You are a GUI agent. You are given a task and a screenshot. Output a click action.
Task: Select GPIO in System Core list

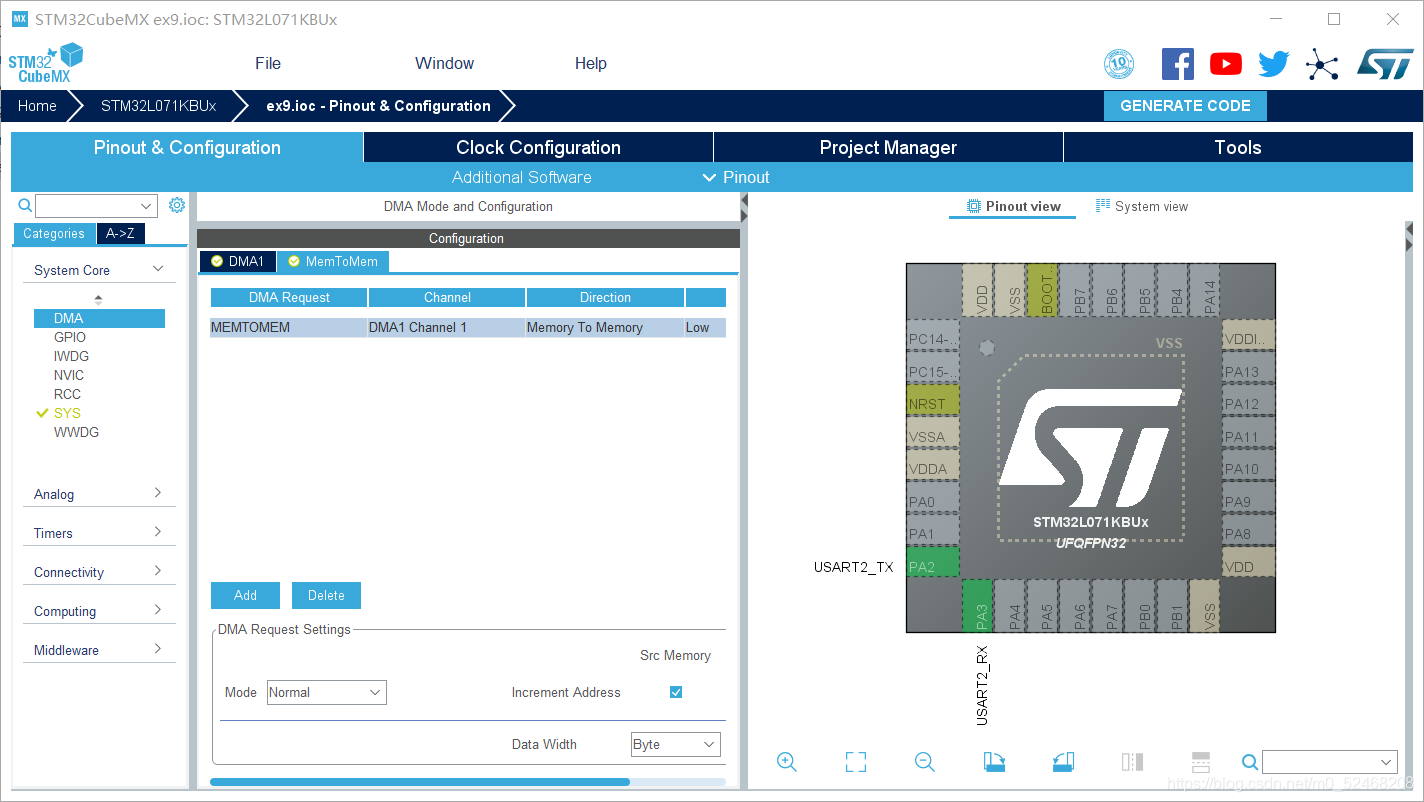70,337
